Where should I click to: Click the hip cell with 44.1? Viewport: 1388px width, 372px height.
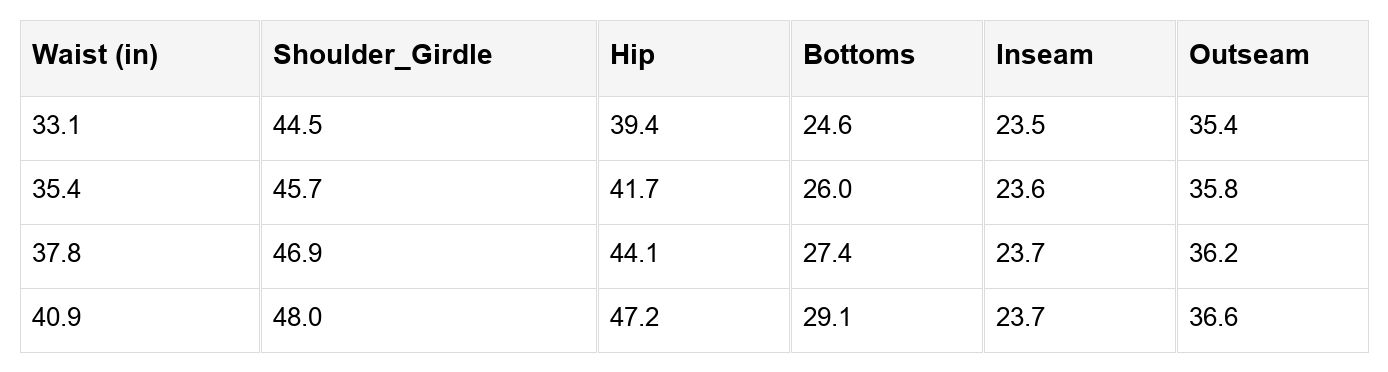694,256
